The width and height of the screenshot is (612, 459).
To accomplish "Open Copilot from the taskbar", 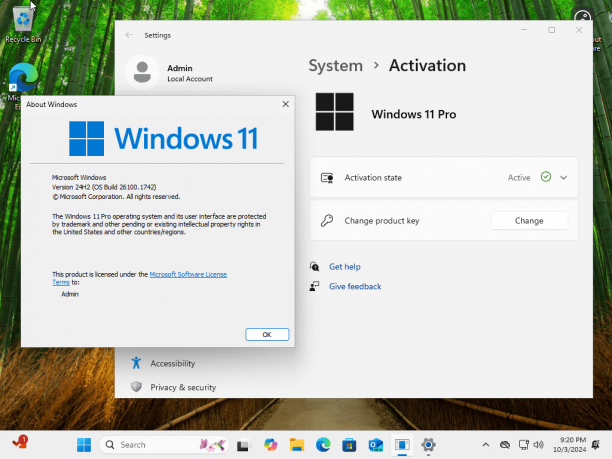I will pyautogui.click(x=270, y=445).
